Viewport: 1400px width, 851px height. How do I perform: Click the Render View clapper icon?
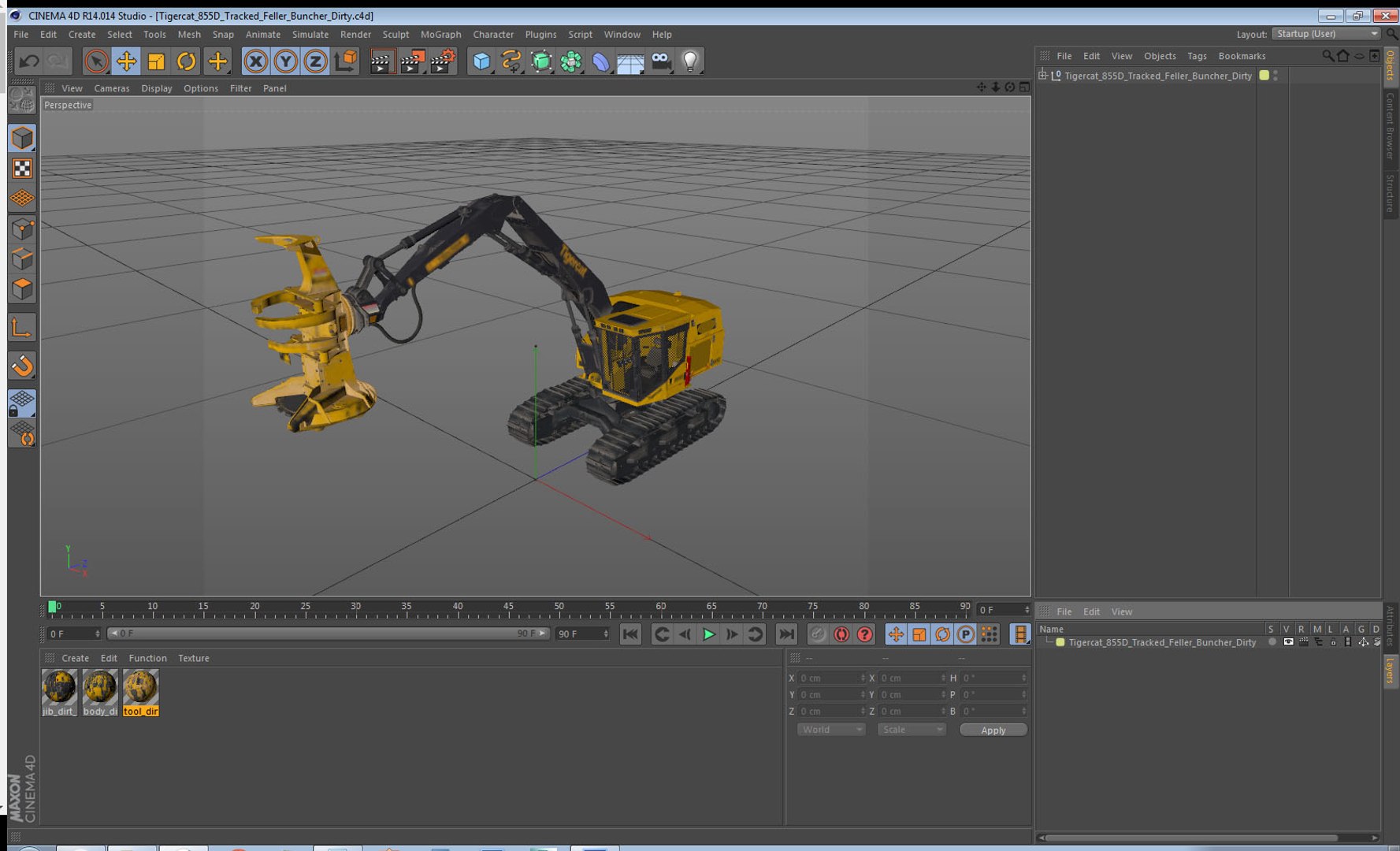click(382, 61)
